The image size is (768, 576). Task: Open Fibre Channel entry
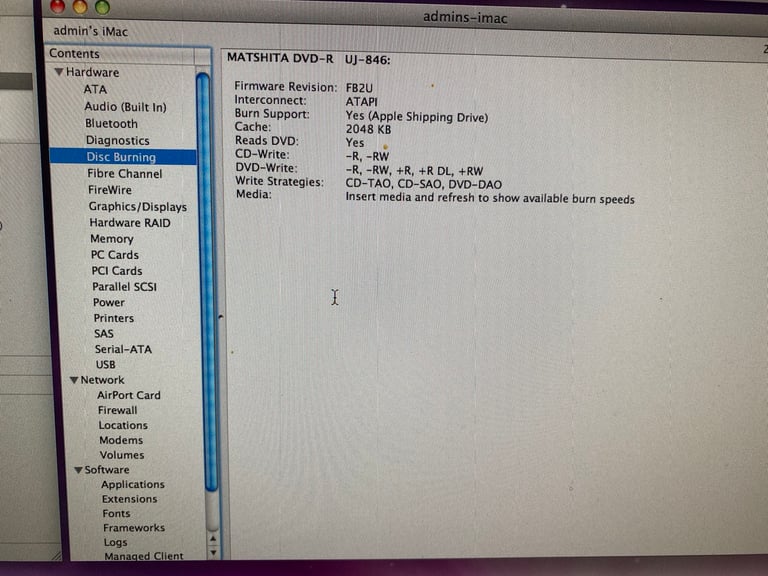[124, 174]
